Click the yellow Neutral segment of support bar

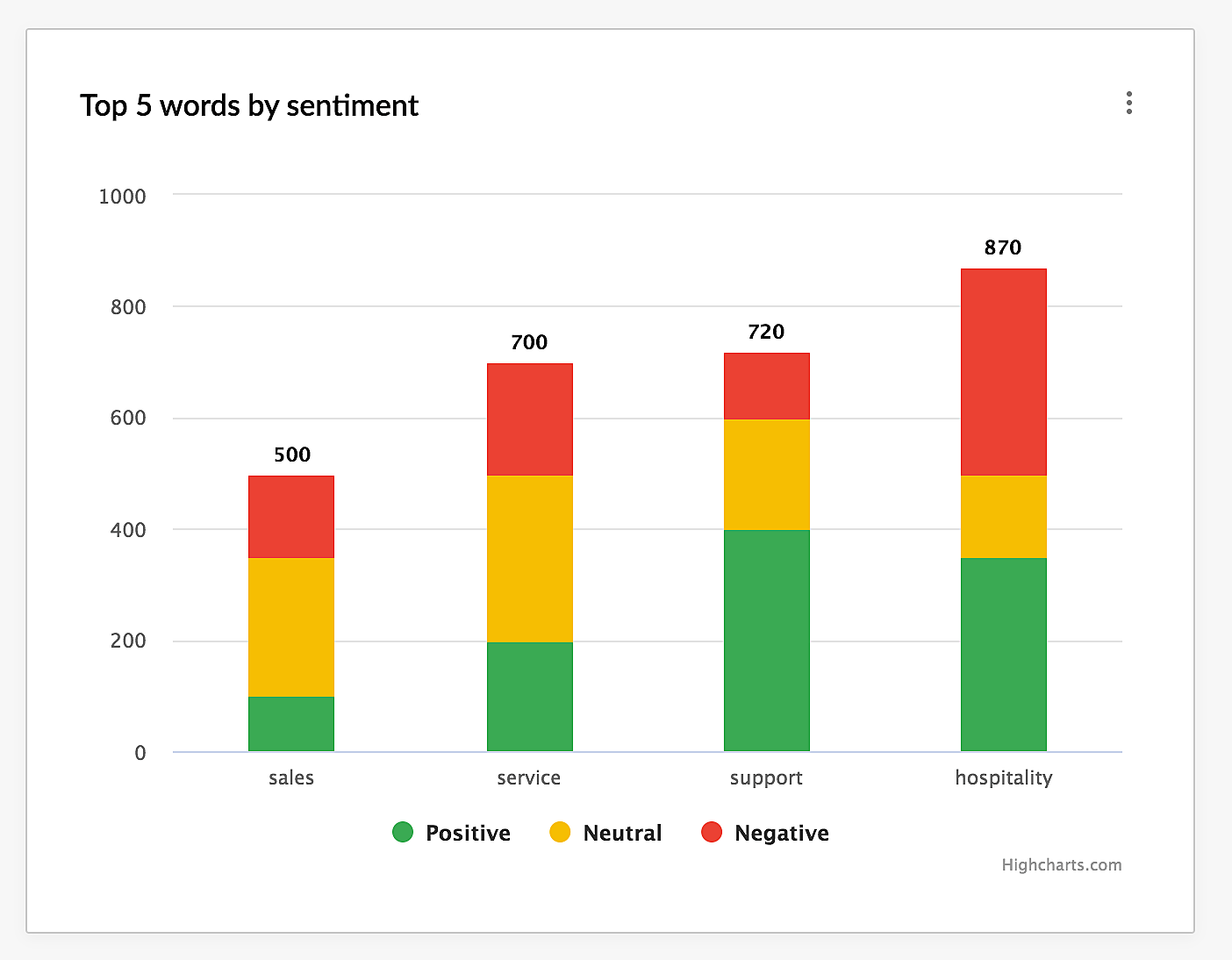(766, 475)
